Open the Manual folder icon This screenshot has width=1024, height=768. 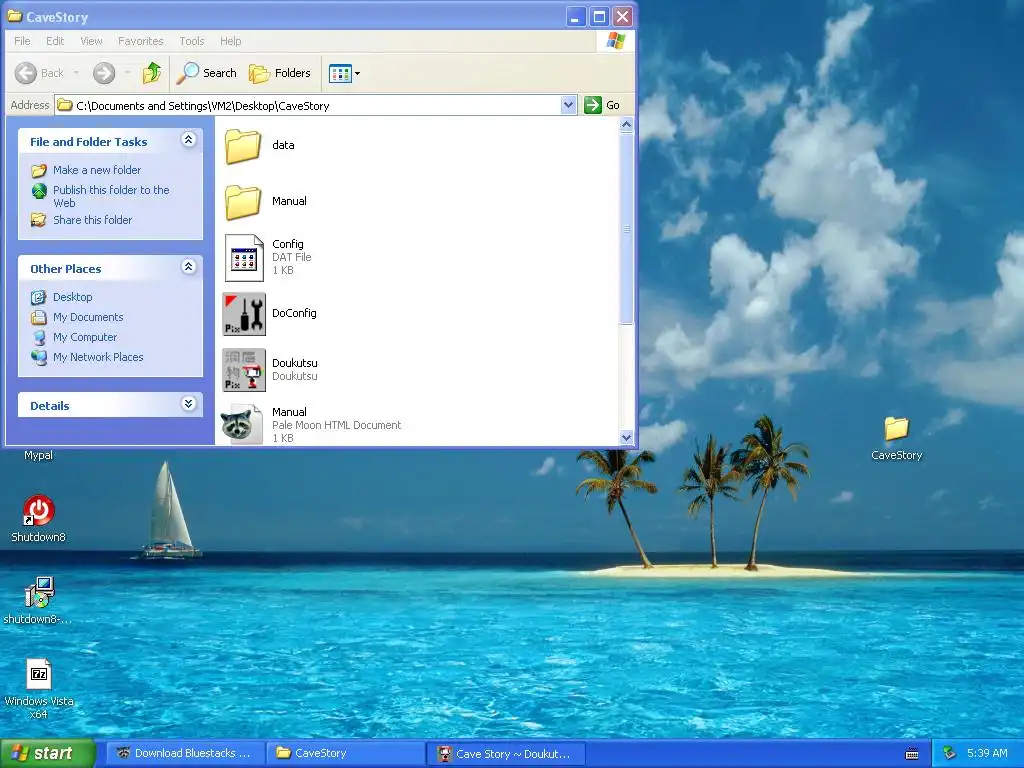coord(243,202)
